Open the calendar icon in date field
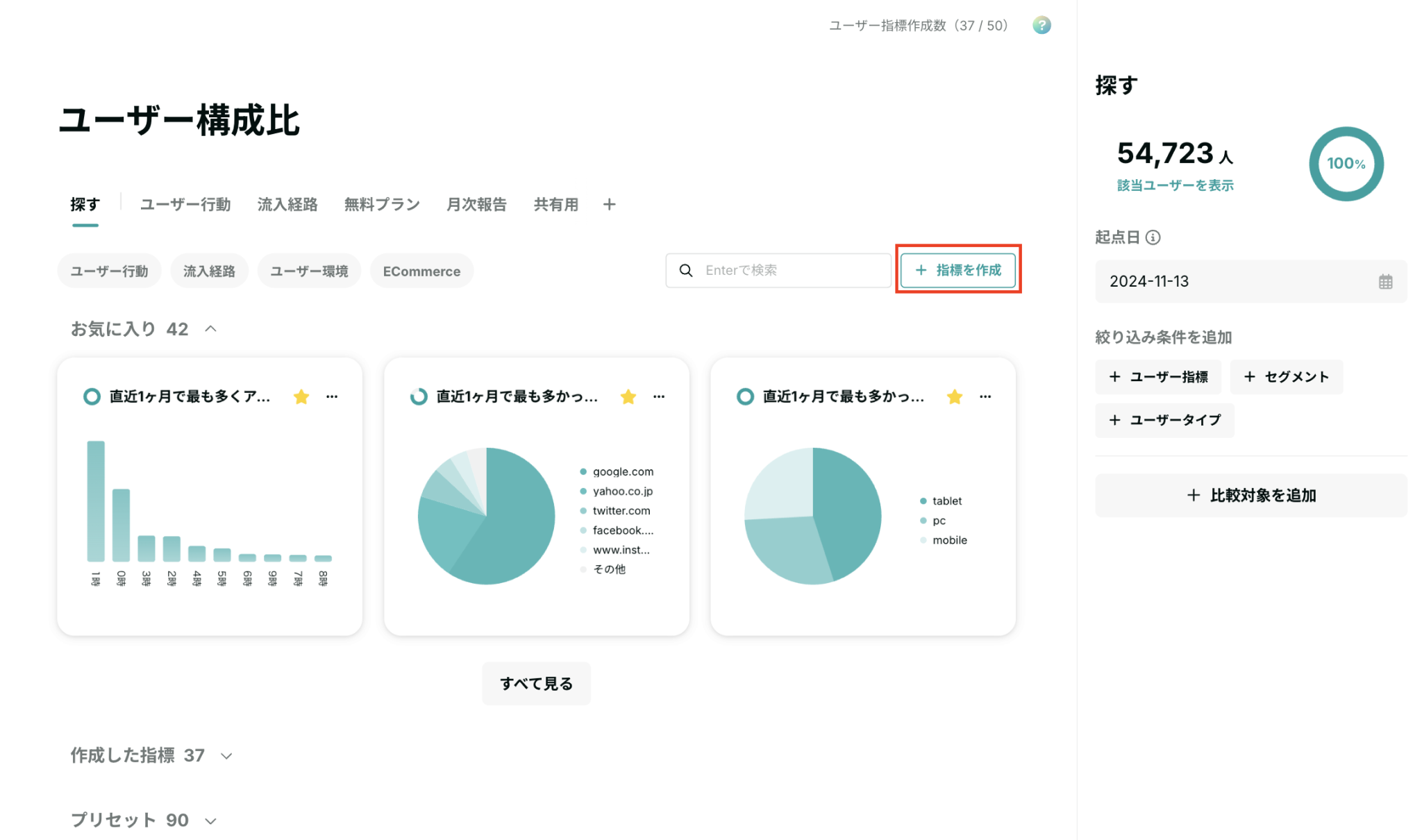The width and height of the screenshot is (1422, 840). coord(1385,282)
